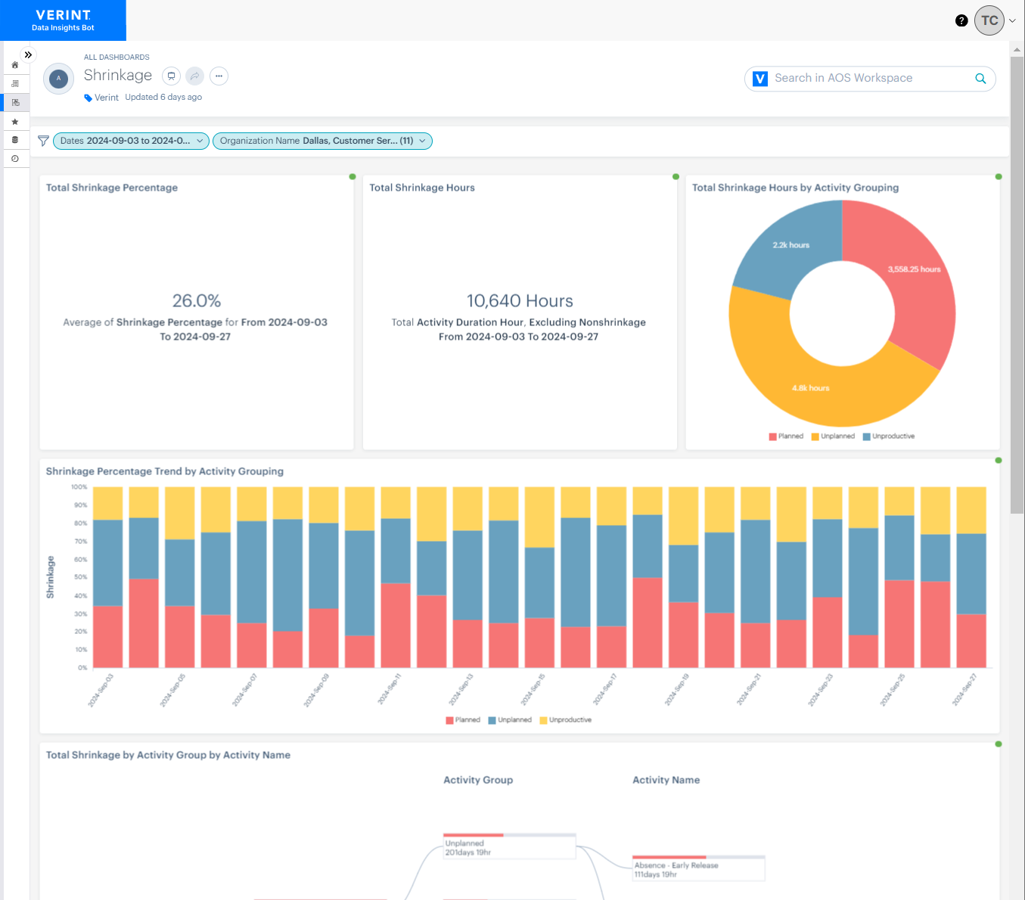Click the presentation mode icon beside Shrinkage
This screenshot has height=900, width=1025.
tap(171, 76)
